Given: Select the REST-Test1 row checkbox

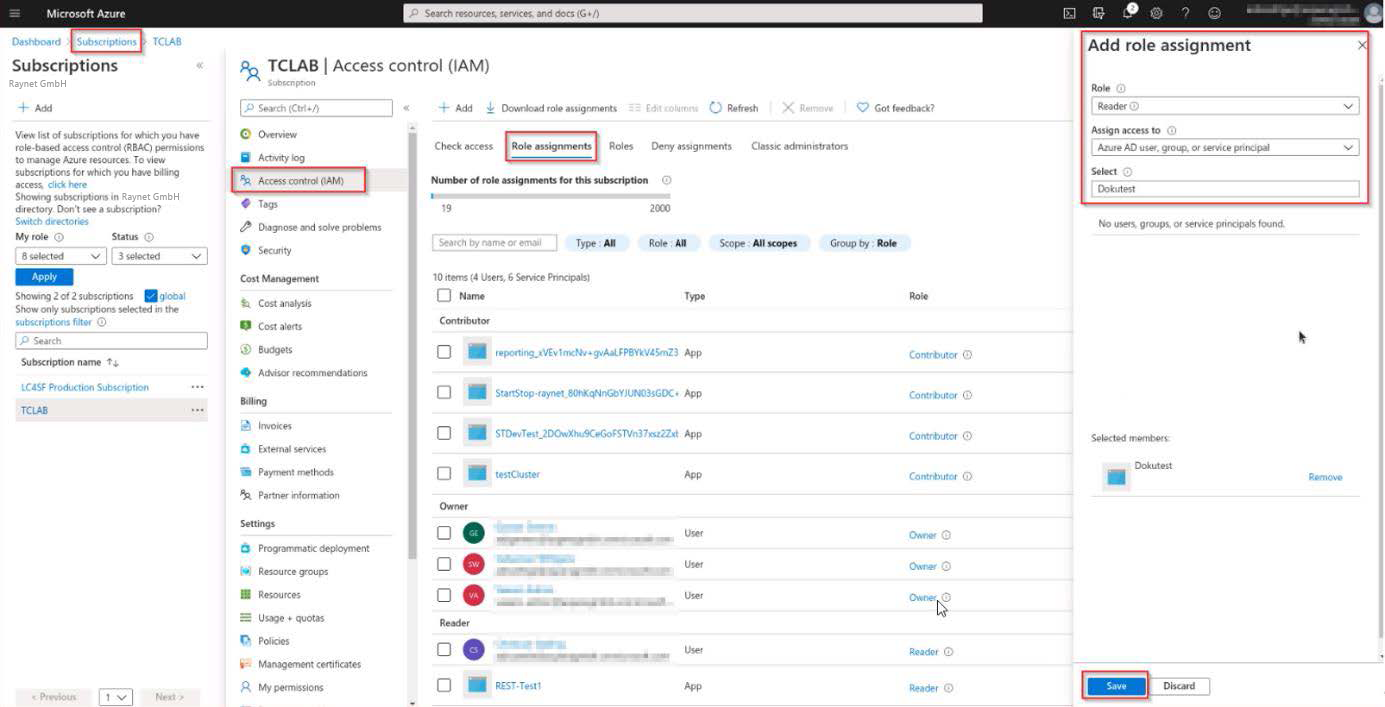Looking at the screenshot, I should (444, 686).
